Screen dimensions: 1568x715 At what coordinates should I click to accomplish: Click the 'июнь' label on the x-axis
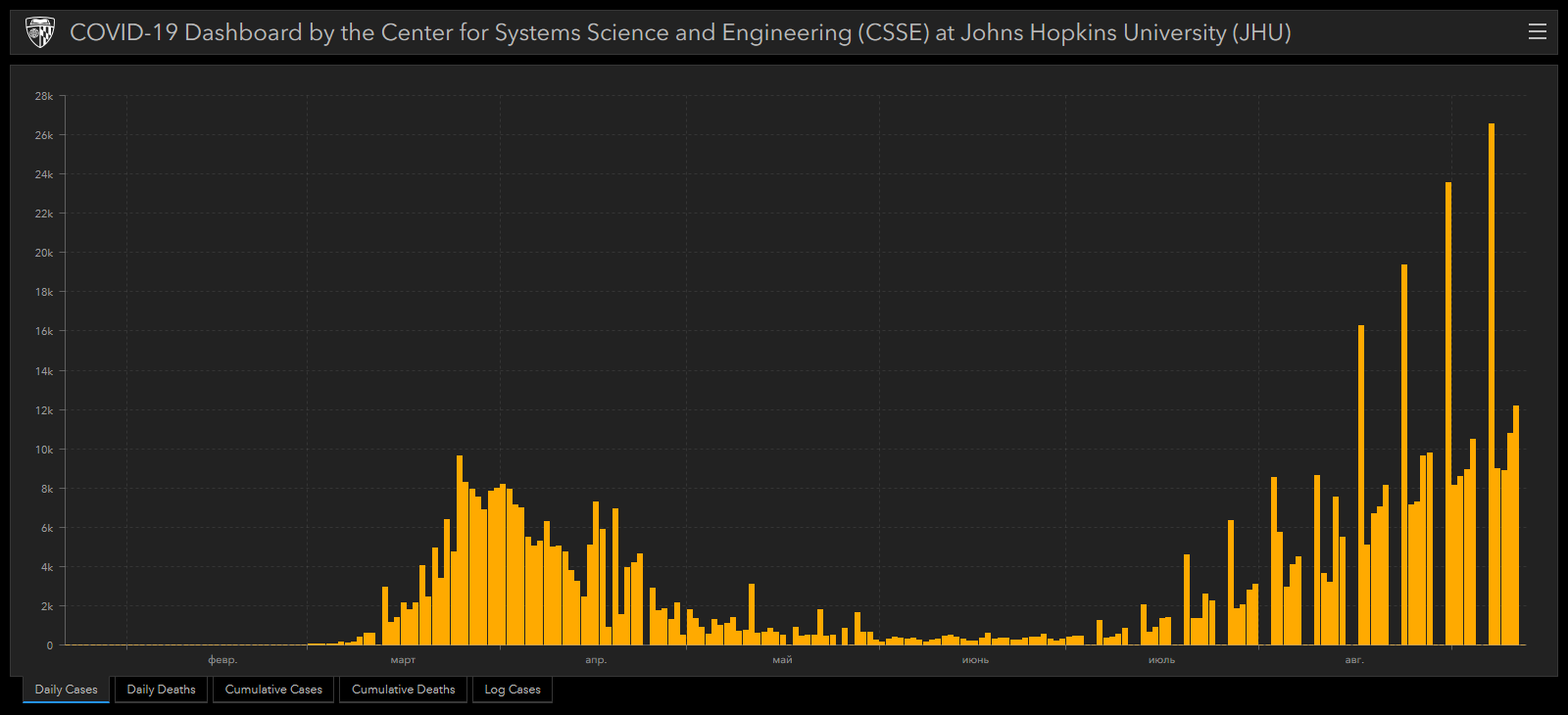tap(975, 660)
